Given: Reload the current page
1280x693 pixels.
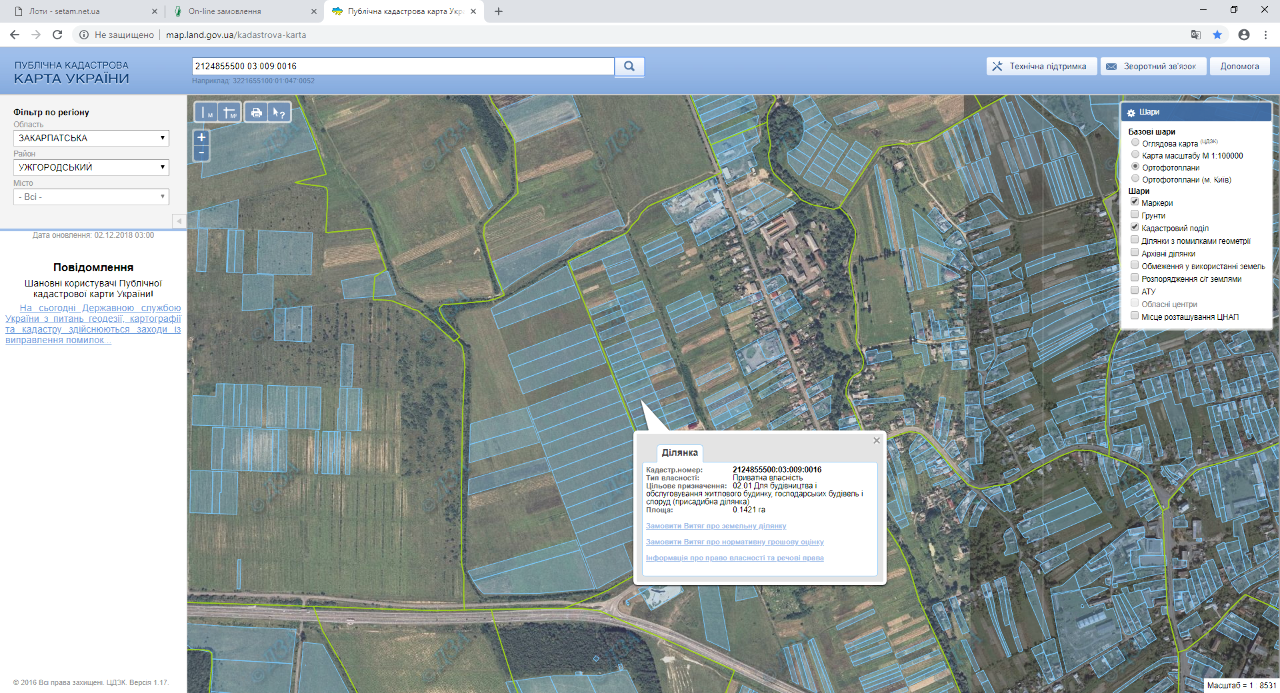Looking at the screenshot, I should [57, 34].
